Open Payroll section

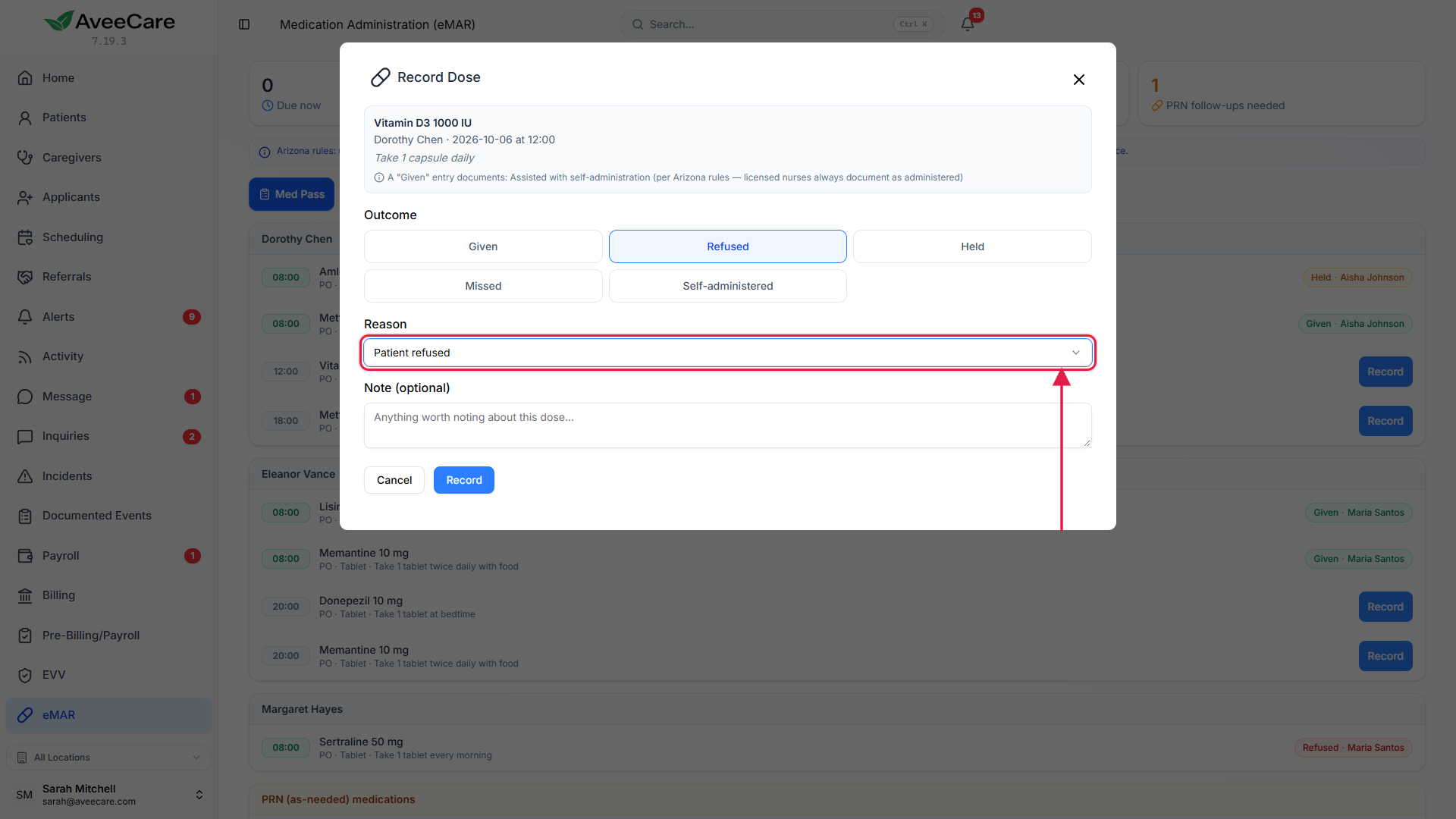108,556
